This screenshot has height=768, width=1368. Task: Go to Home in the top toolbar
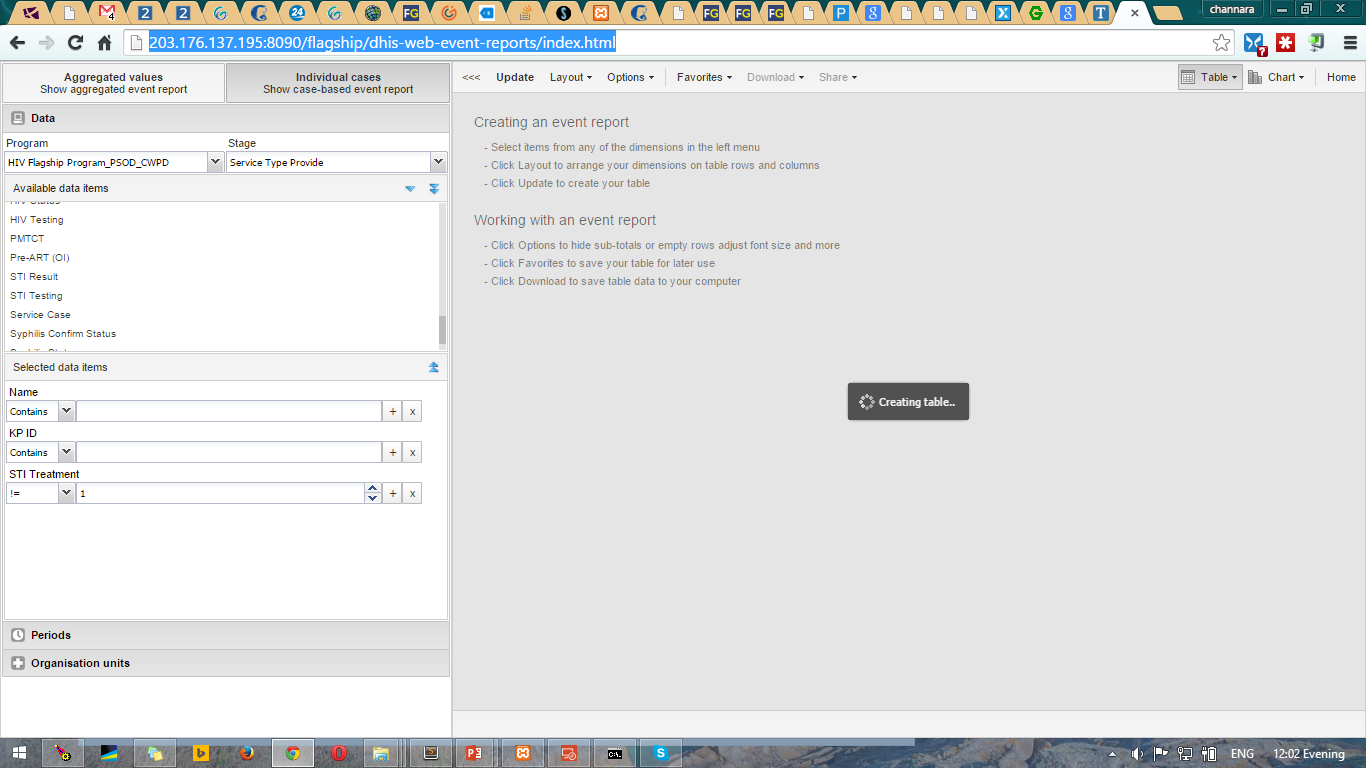point(1341,77)
